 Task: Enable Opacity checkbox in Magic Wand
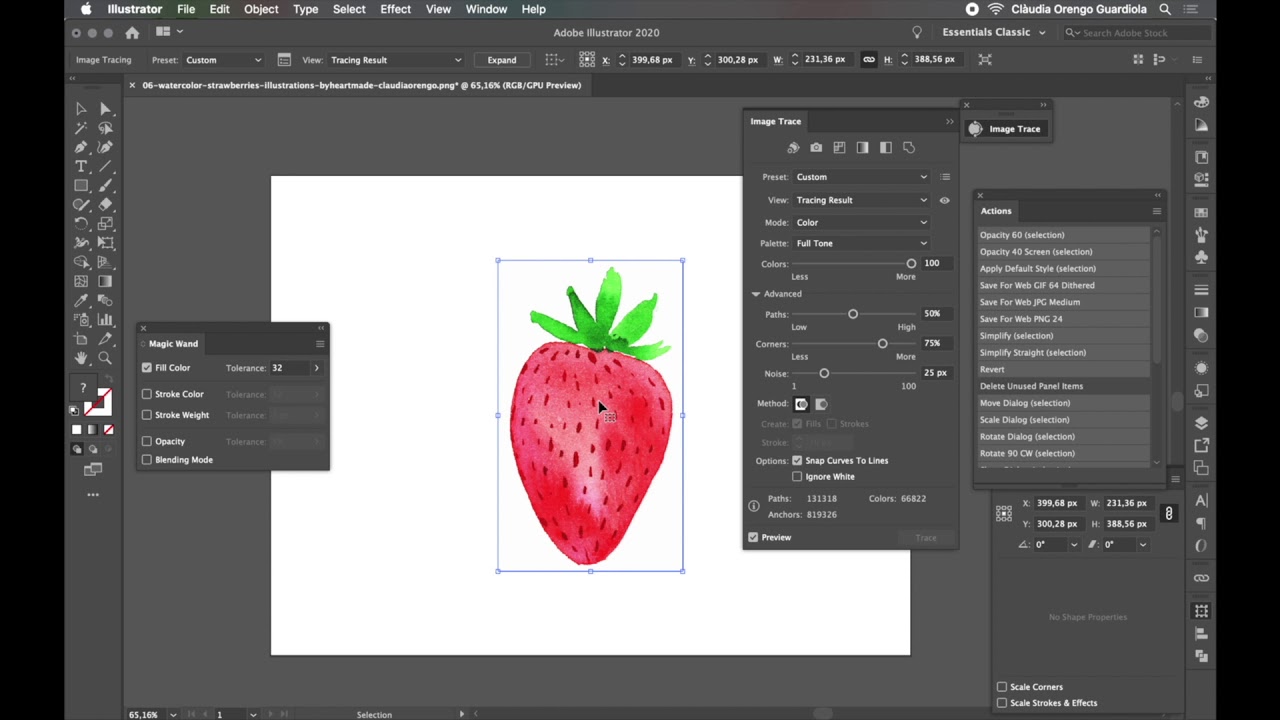[x=147, y=441]
